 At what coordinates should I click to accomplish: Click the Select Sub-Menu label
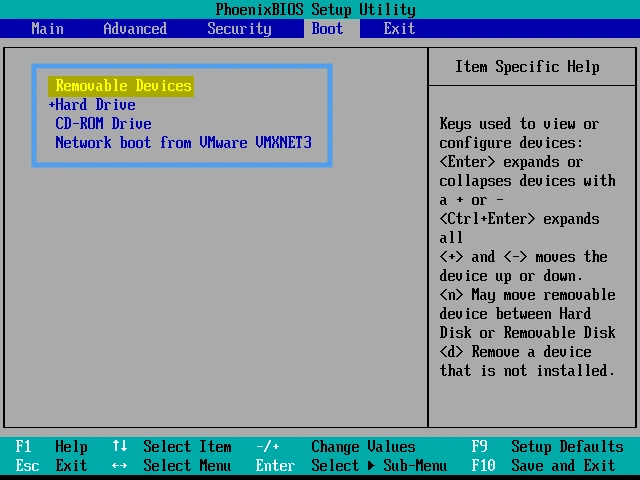point(379,465)
